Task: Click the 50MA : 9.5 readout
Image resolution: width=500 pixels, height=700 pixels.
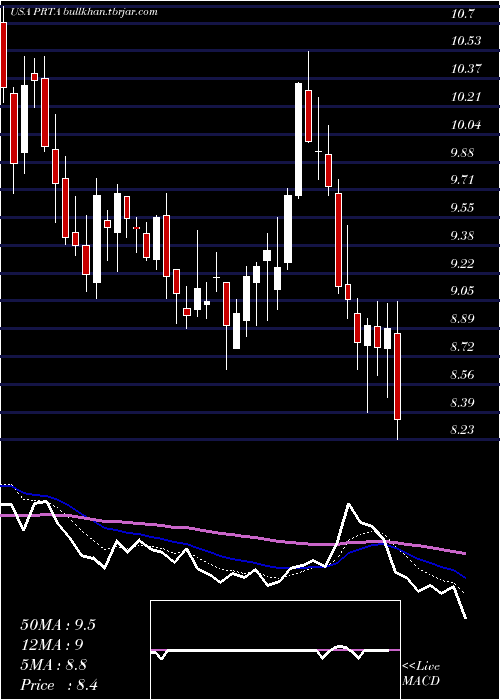Action: [58, 625]
